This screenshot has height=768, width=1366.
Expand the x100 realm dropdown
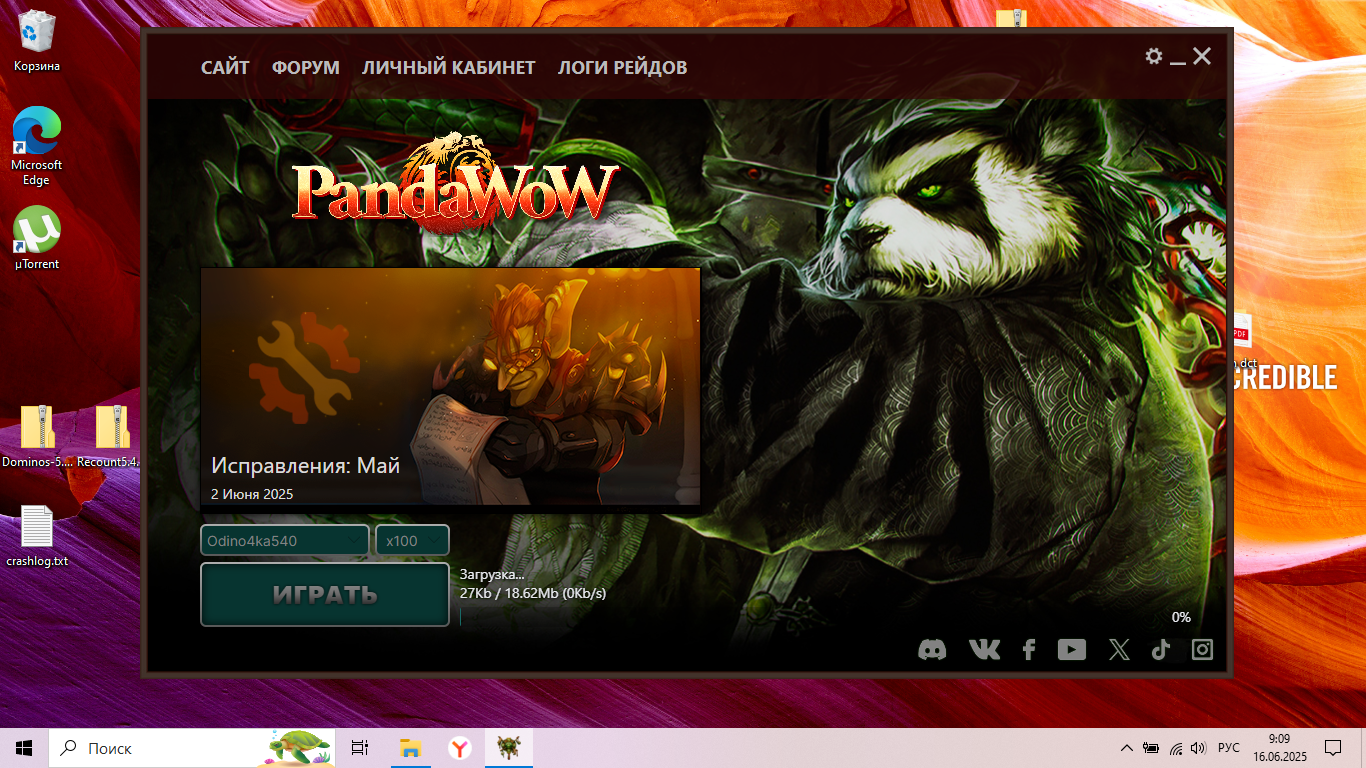[412, 540]
